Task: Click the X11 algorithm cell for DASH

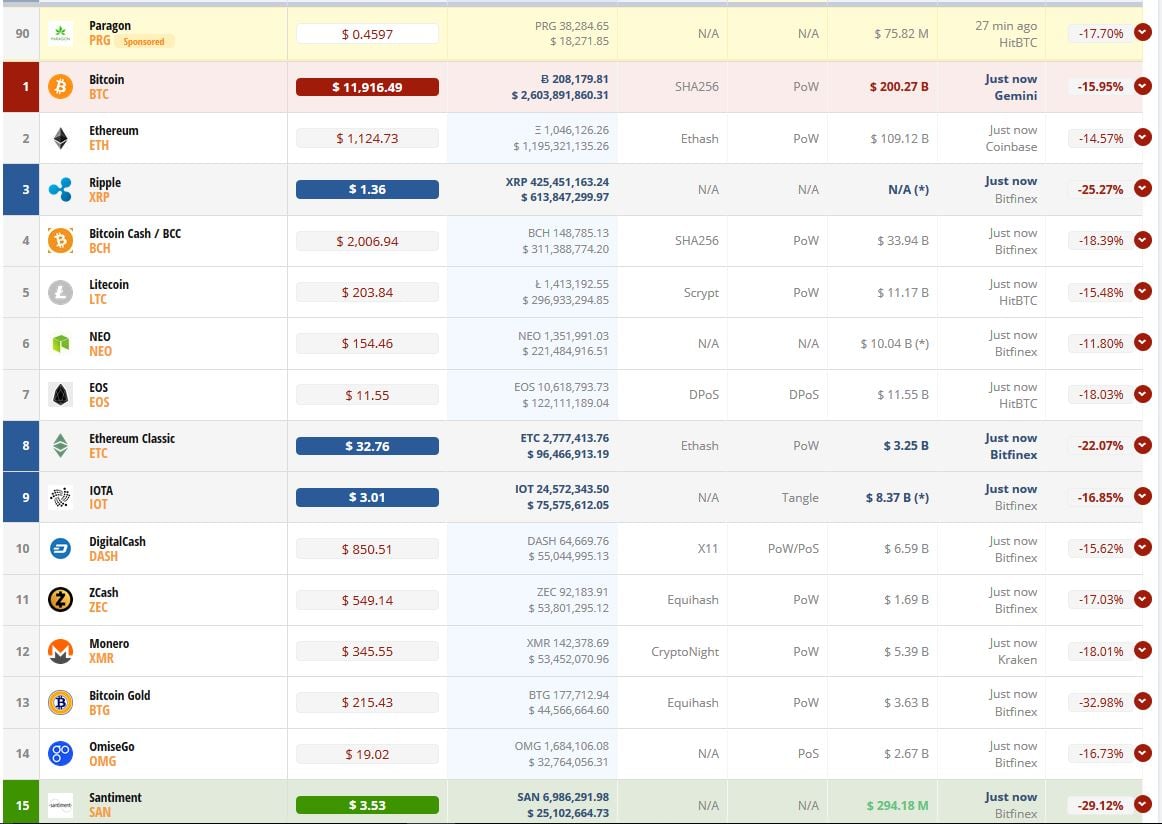Action: tap(708, 549)
